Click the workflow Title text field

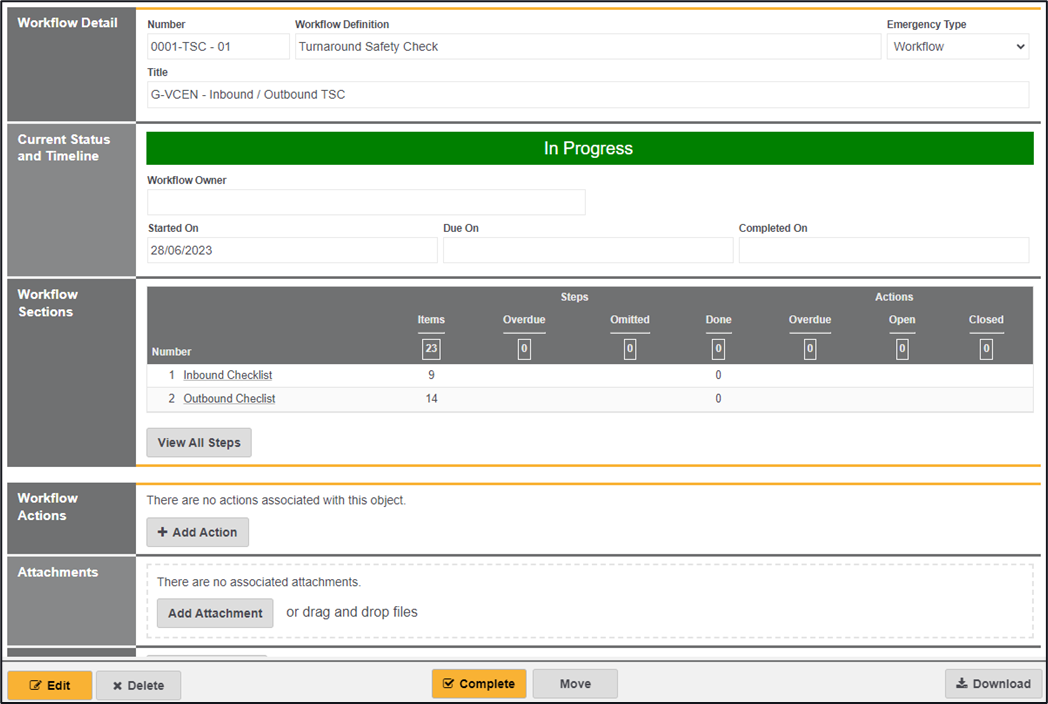(588, 95)
